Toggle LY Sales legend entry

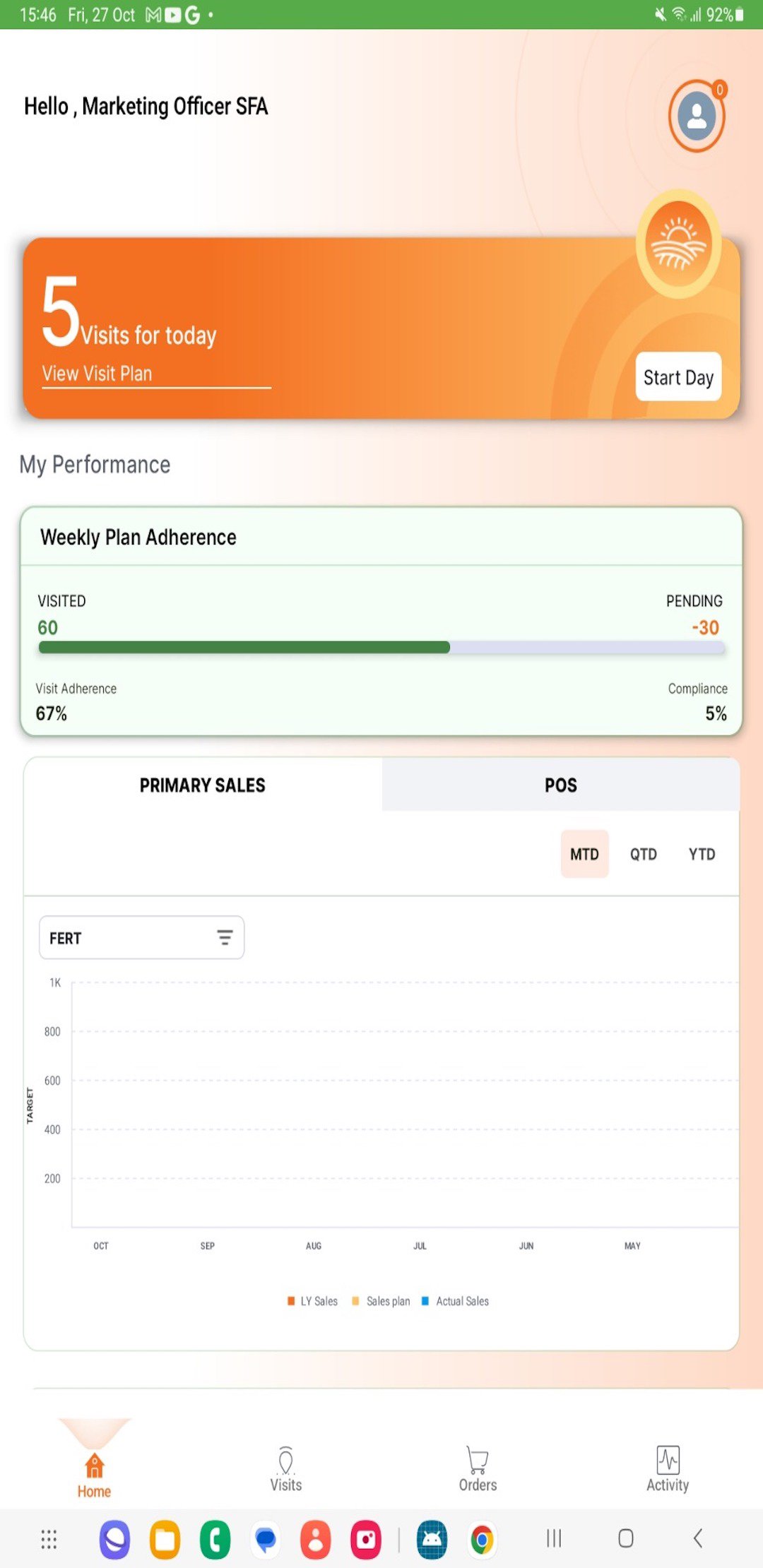point(312,1301)
